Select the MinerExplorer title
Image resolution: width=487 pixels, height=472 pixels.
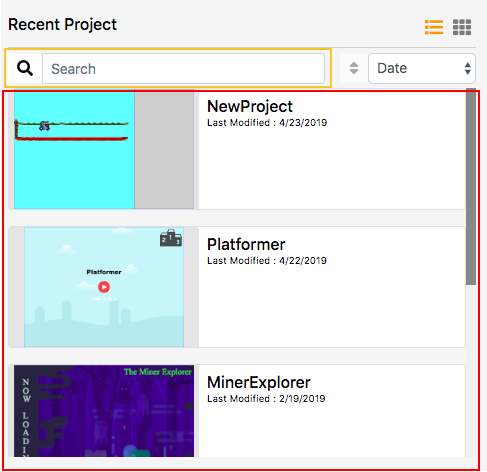tap(259, 382)
